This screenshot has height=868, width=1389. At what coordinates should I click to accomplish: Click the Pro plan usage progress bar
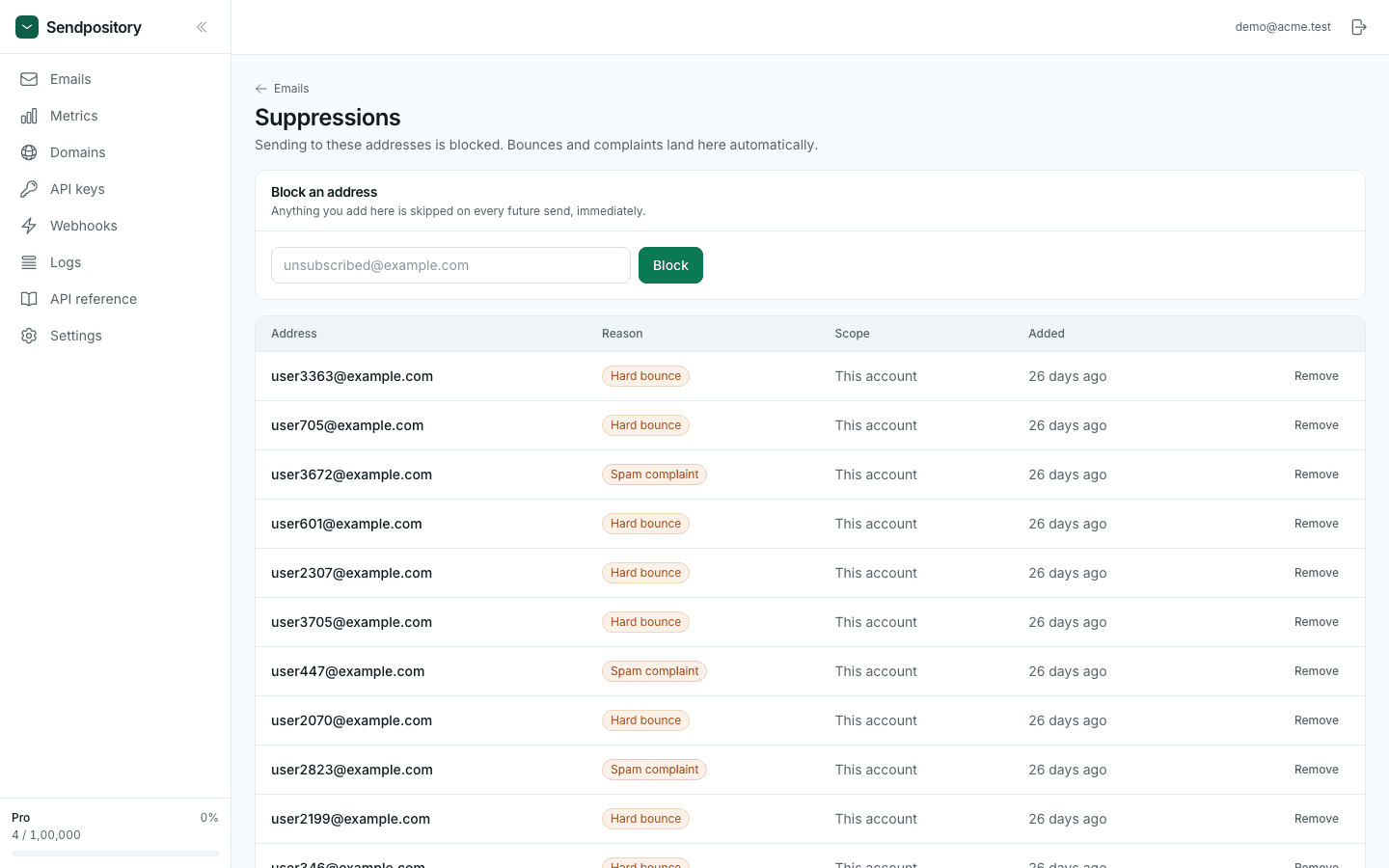115,854
